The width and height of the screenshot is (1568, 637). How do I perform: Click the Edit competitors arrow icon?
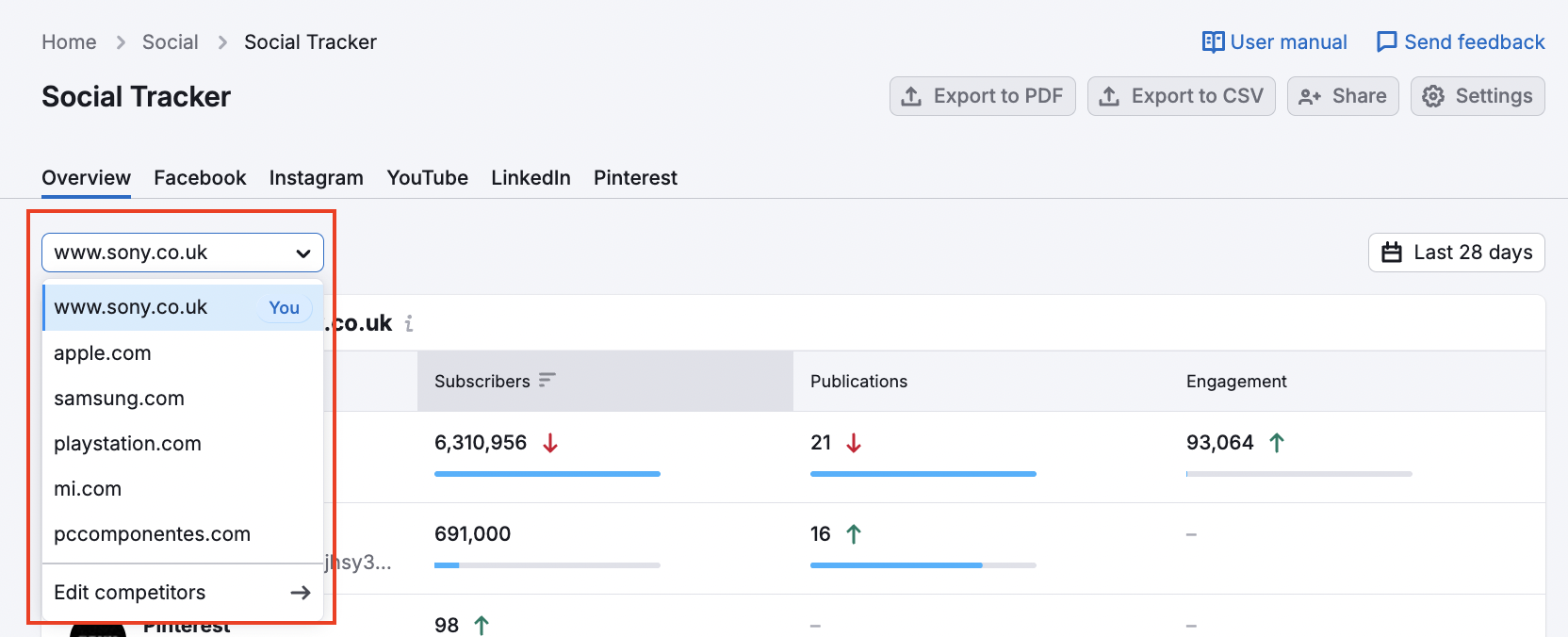(301, 593)
